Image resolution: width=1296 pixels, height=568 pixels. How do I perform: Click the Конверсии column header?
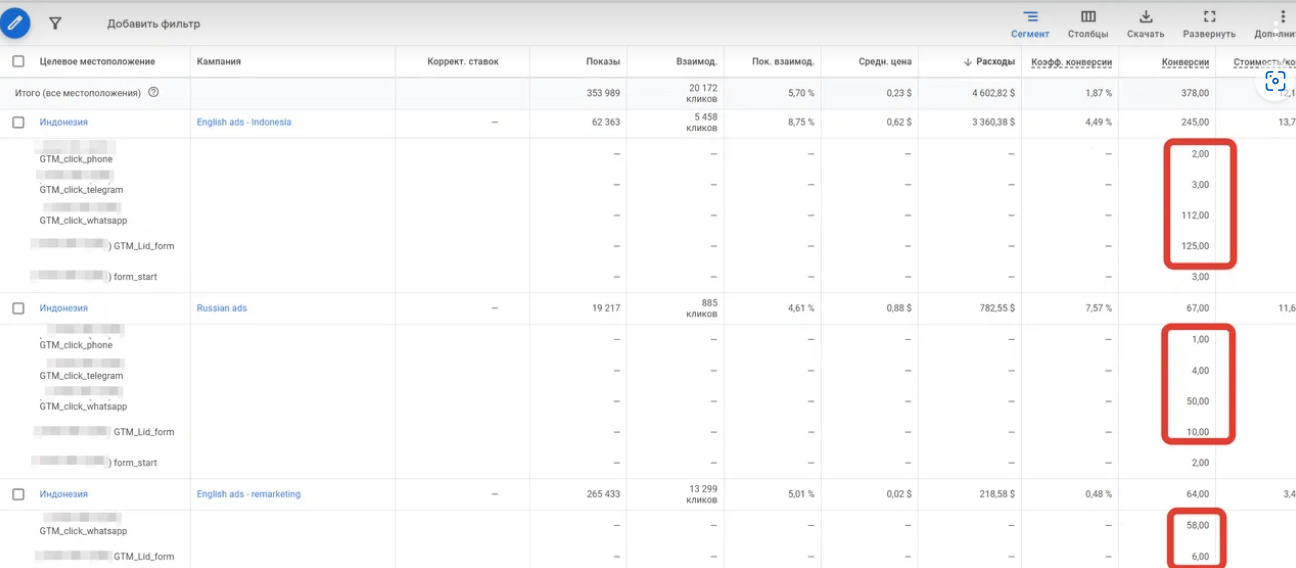[1185, 62]
